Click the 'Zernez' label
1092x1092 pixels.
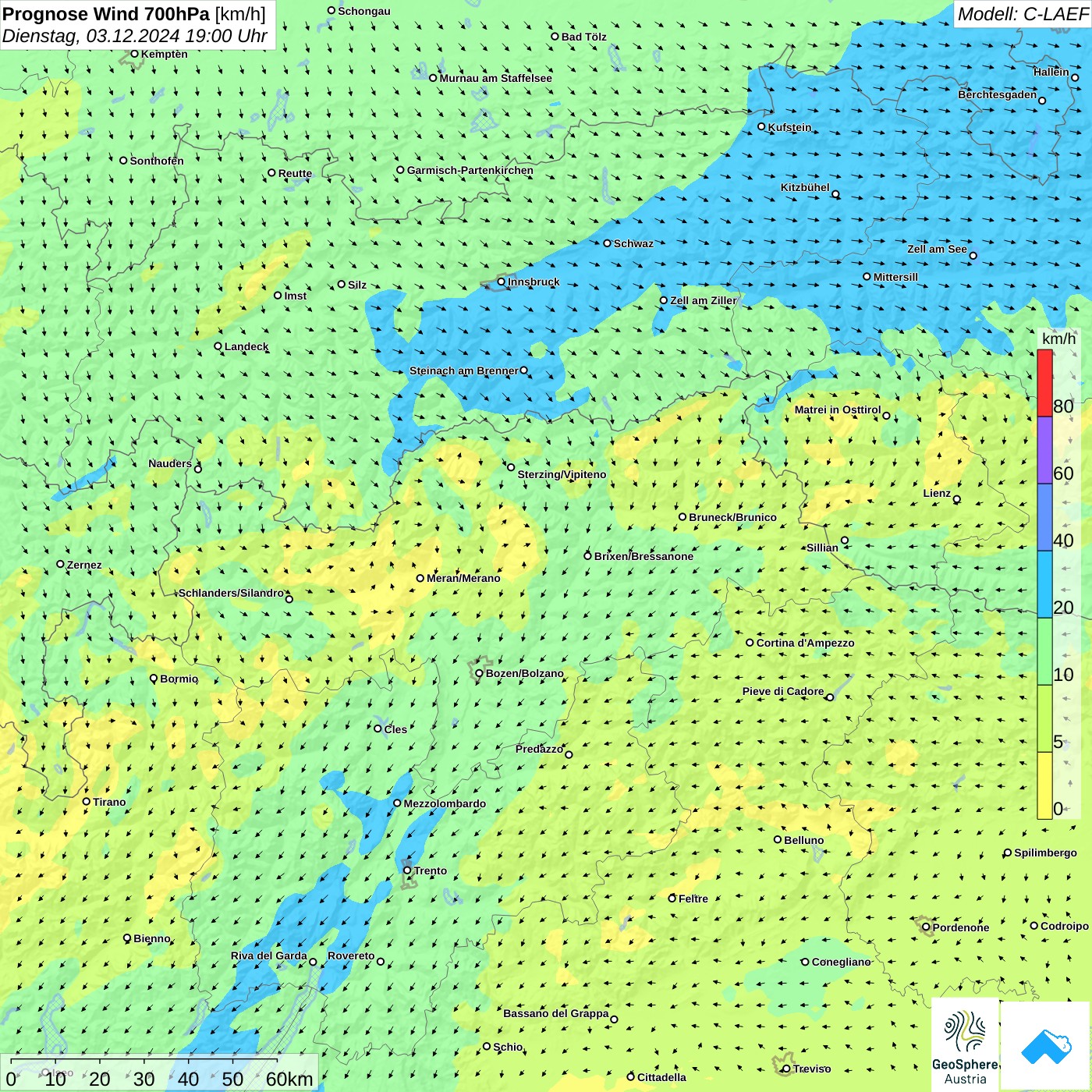[x=84, y=565]
